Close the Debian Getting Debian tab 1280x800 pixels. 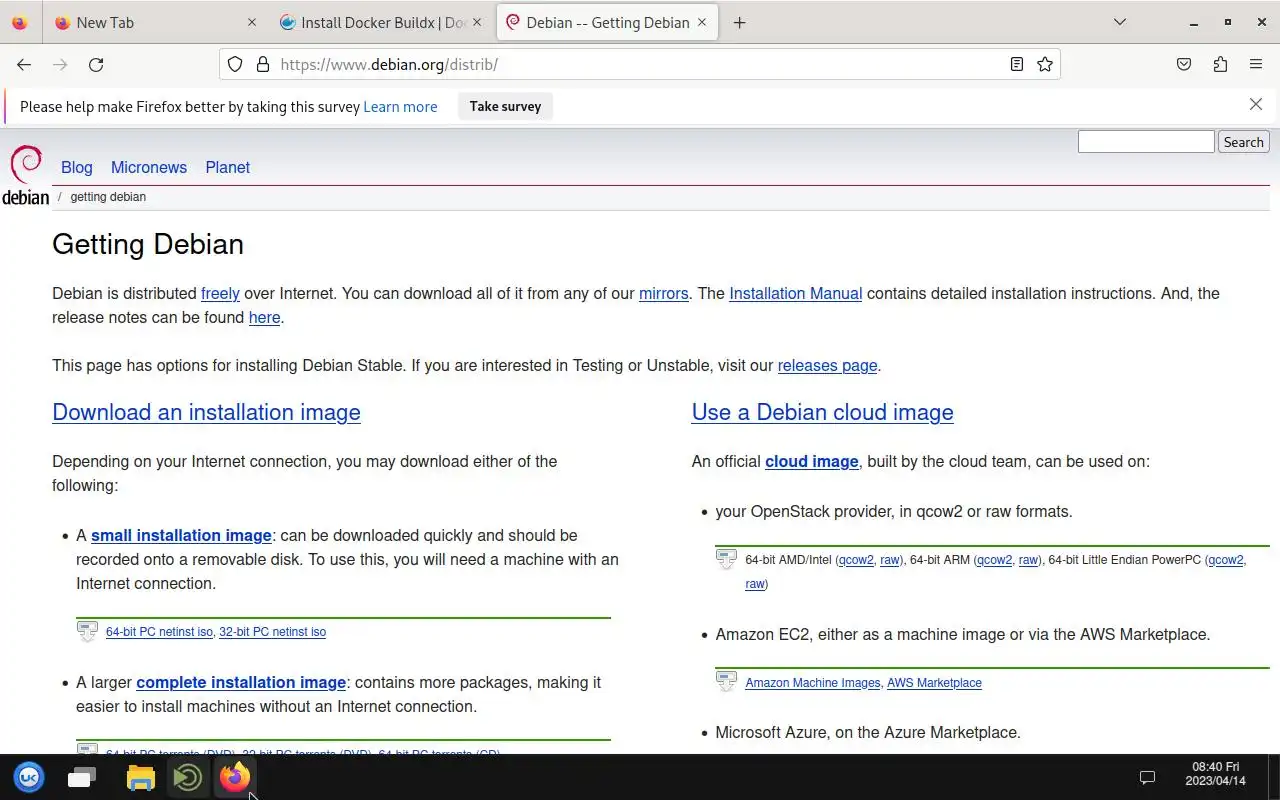(x=702, y=22)
